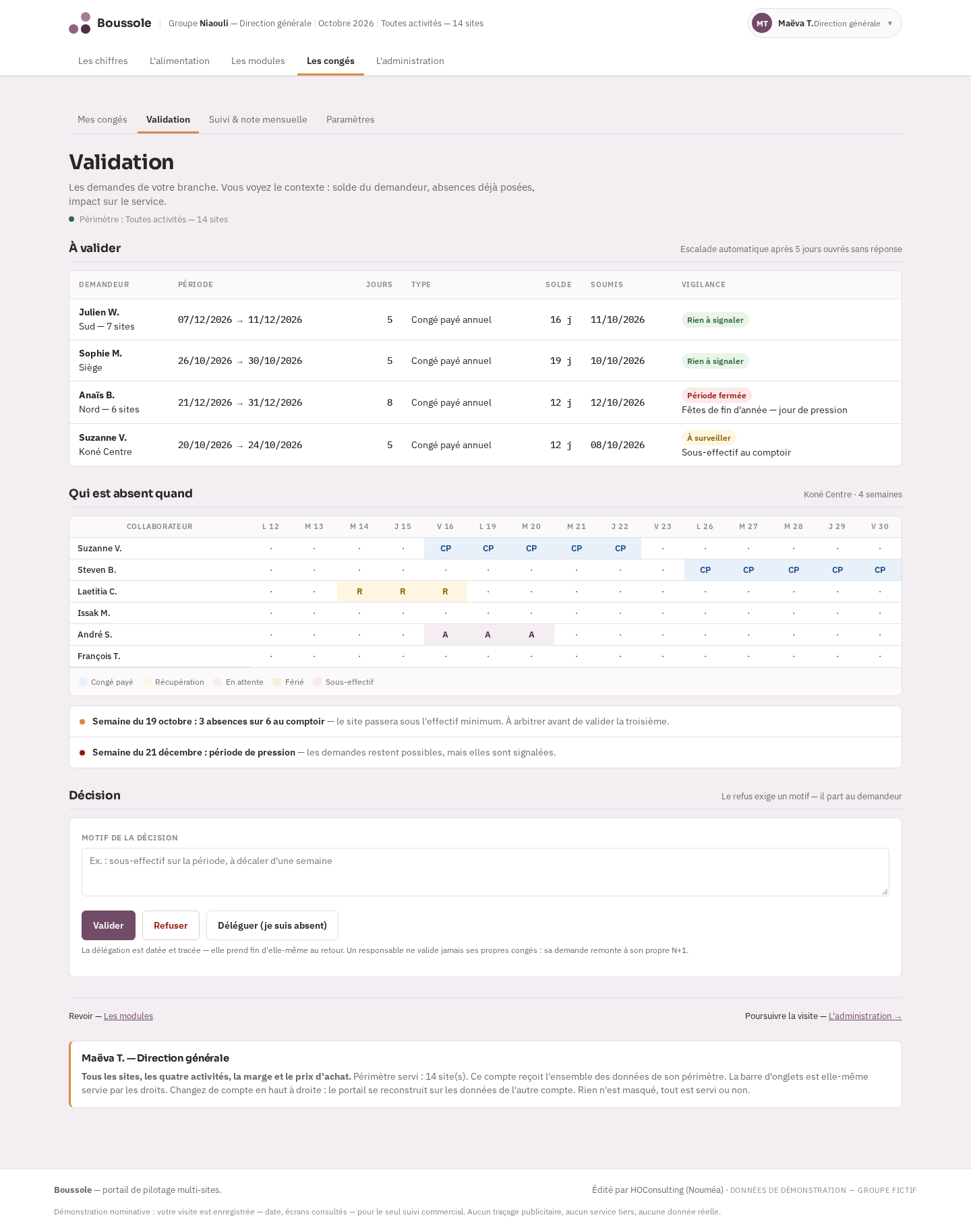Click Sophie M.'s submission date 10/10/2026
The image size is (971, 1232).
[618, 361]
